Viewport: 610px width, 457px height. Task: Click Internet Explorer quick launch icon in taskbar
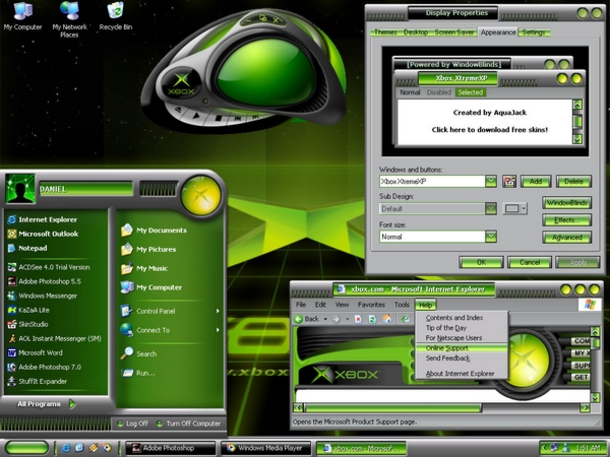point(66,448)
